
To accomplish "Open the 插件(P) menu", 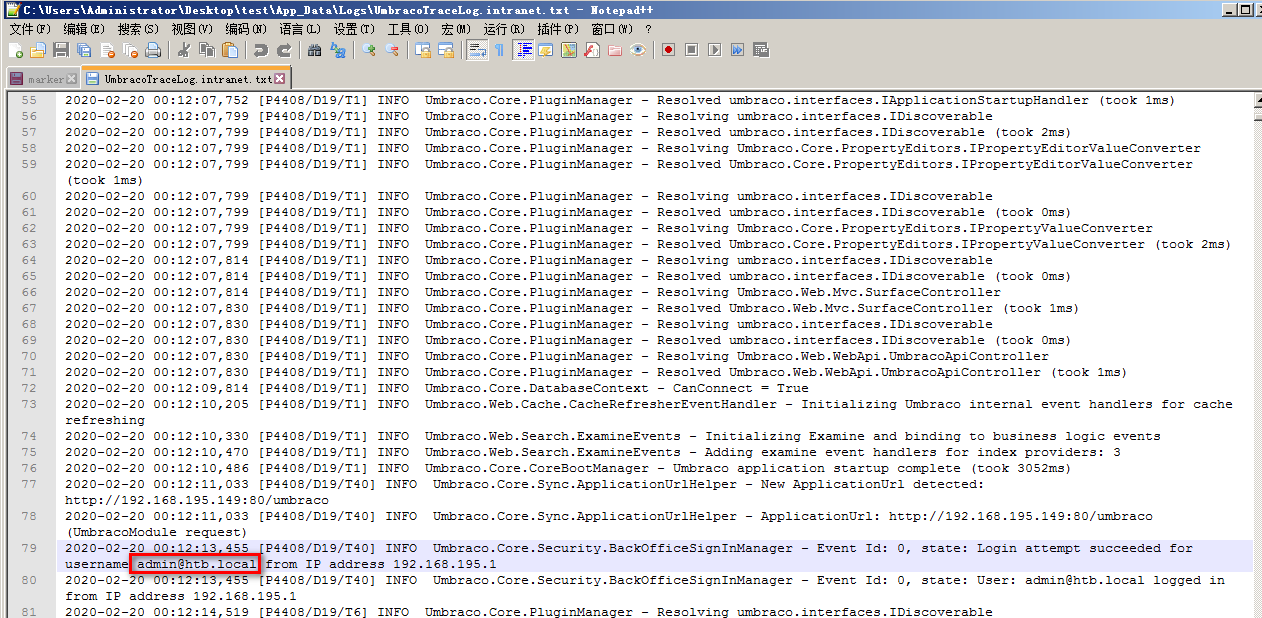I will 558,29.
